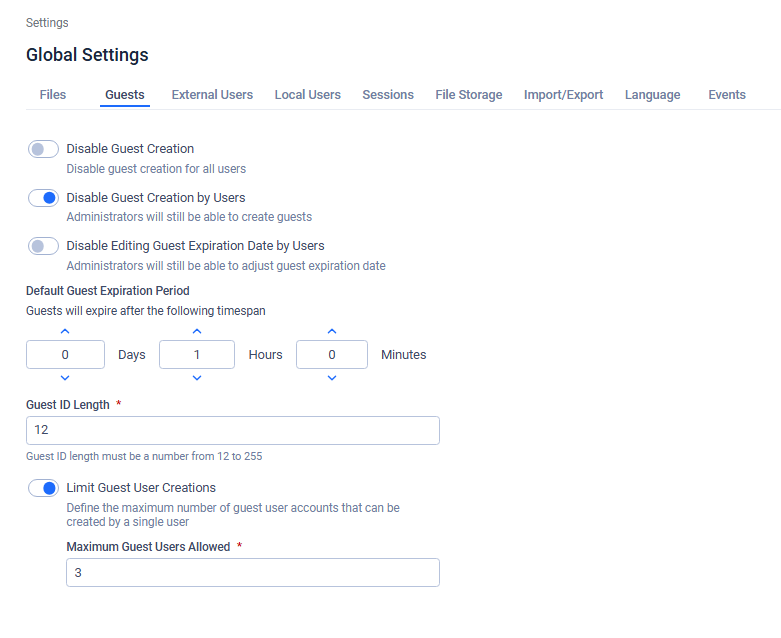This screenshot has width=781, height=638.
Task: Increase the Hours value with up arrow
Action: 197,331
